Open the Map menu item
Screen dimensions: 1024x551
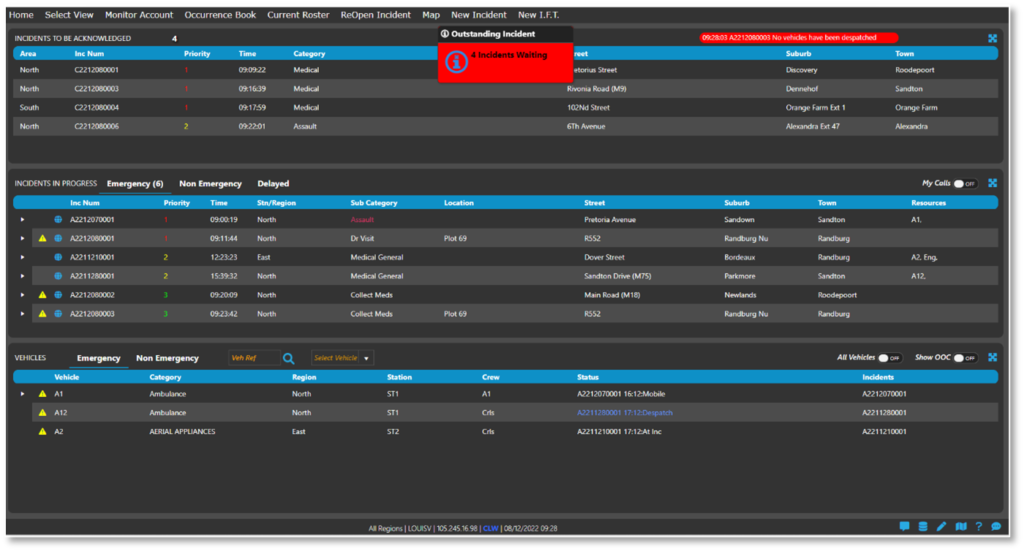(x=431, y=15)
